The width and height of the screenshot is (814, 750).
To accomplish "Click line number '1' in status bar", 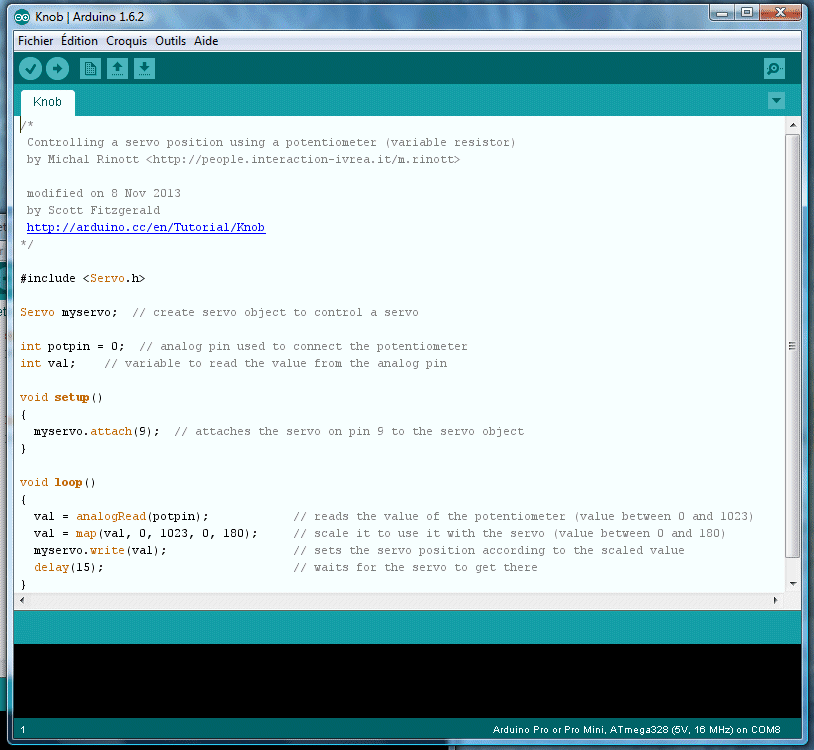I will click(23, 730).
